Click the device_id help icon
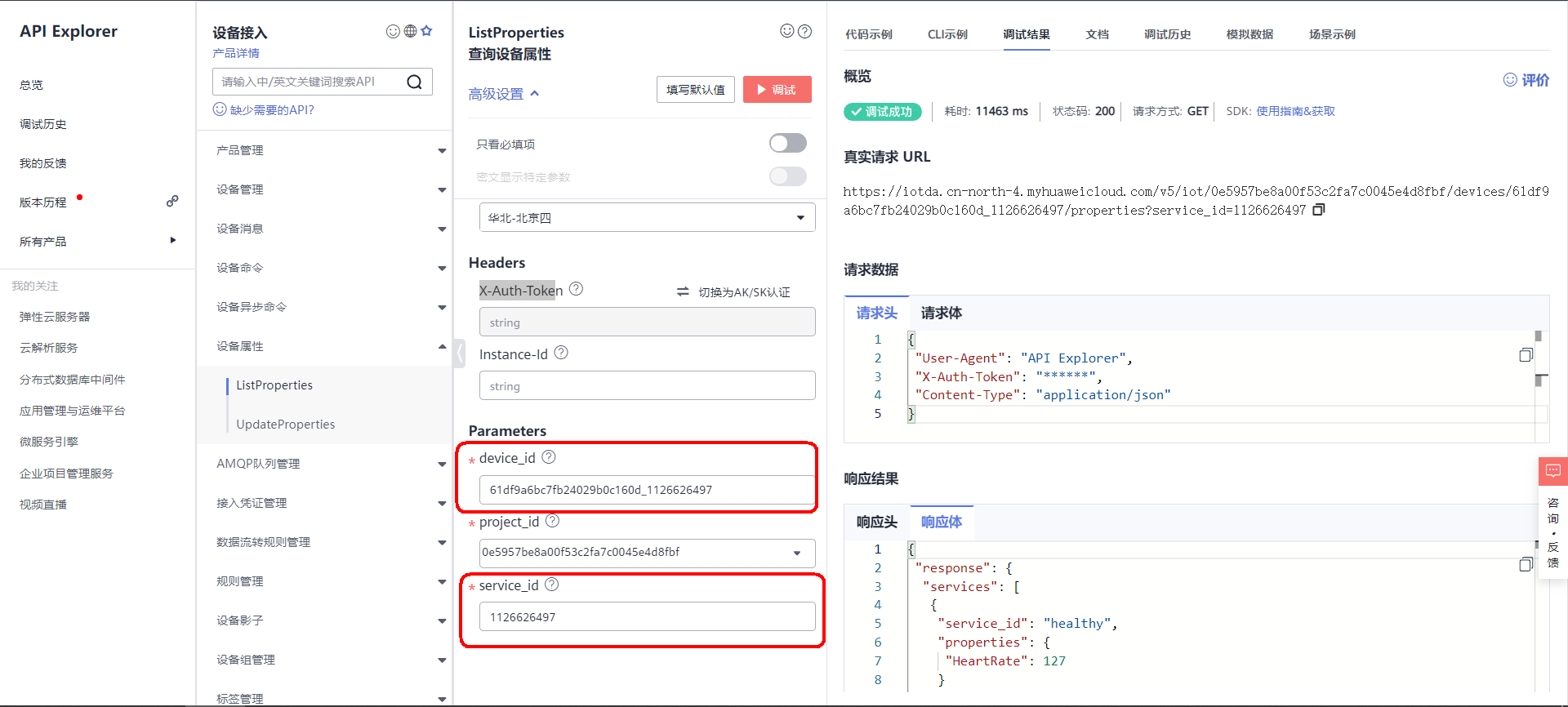The width and height of the screenshot is (1568, 707). [x=549, y=457]
